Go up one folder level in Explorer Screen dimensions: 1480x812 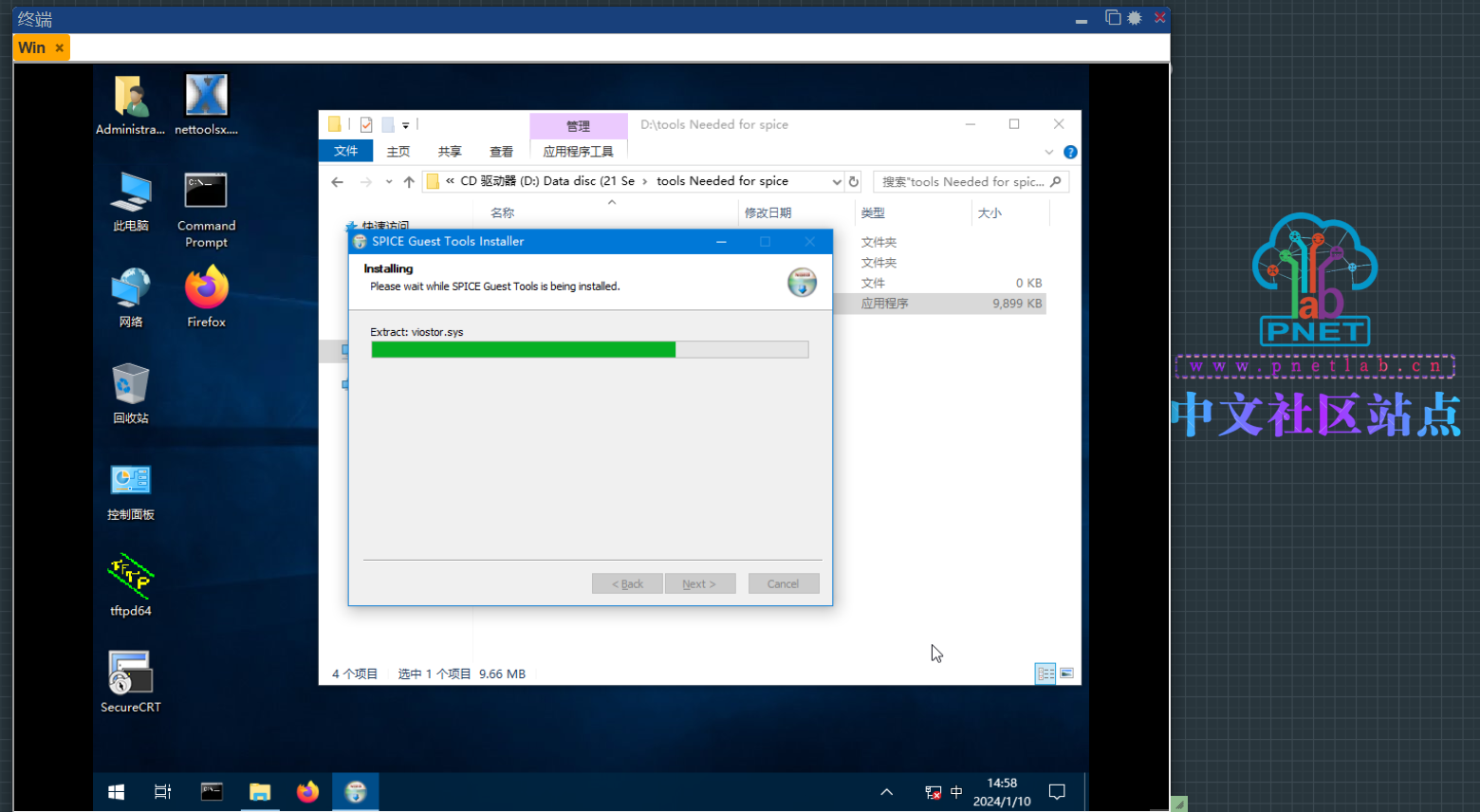(x=409, y=182)
